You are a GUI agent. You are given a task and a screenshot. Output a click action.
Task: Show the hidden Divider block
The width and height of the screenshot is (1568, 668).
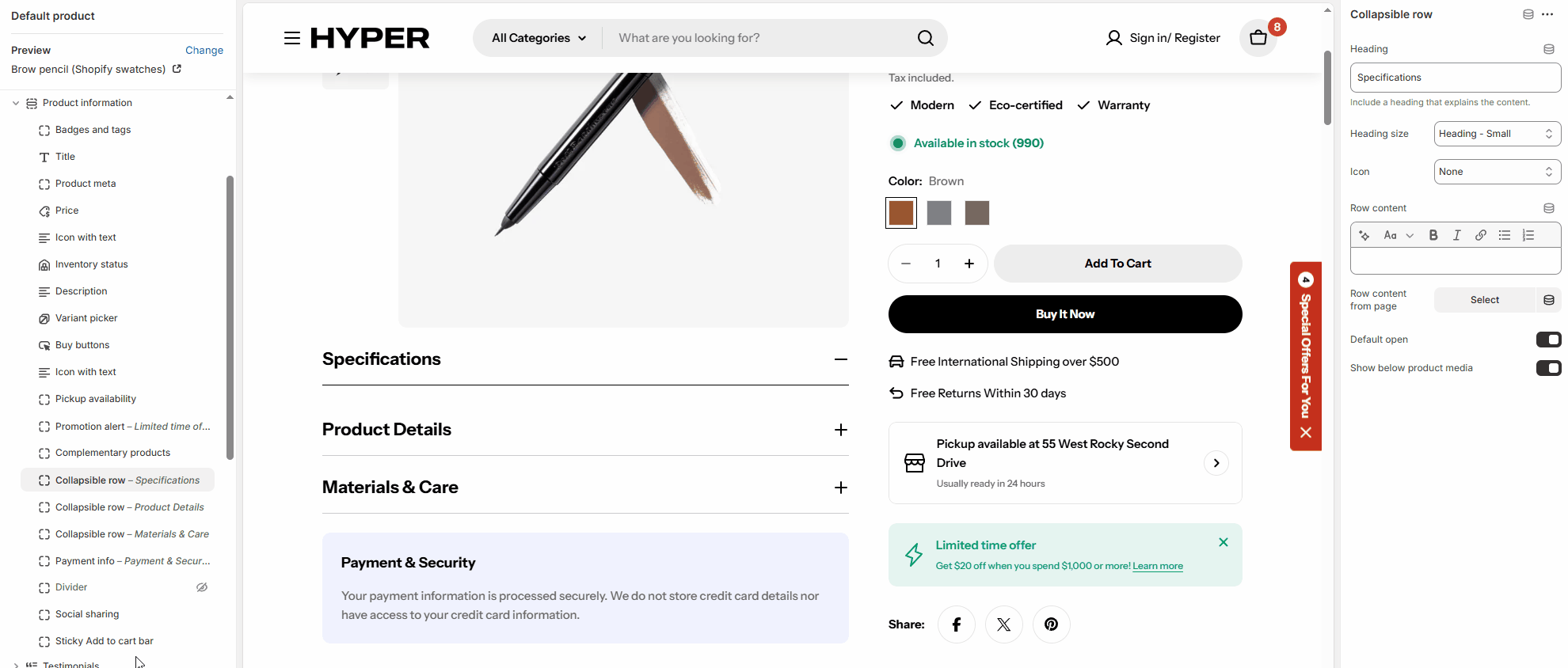coord(202,587)
